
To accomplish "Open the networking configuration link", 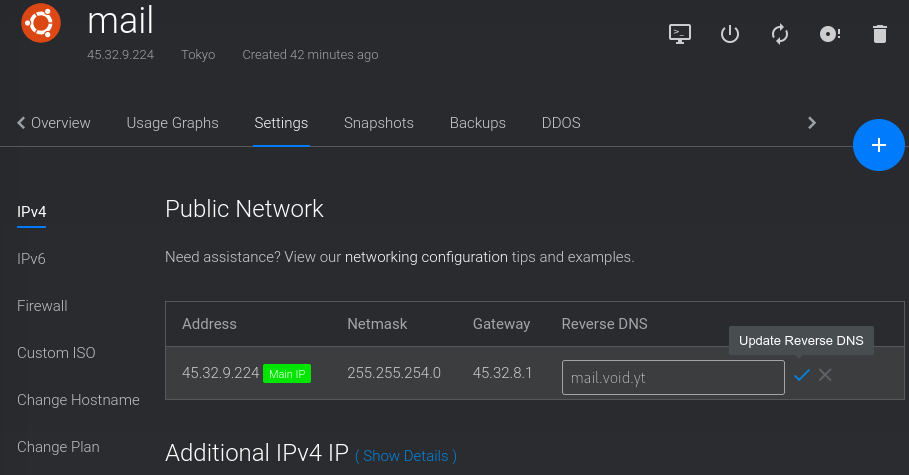I will tap(426, 257).
